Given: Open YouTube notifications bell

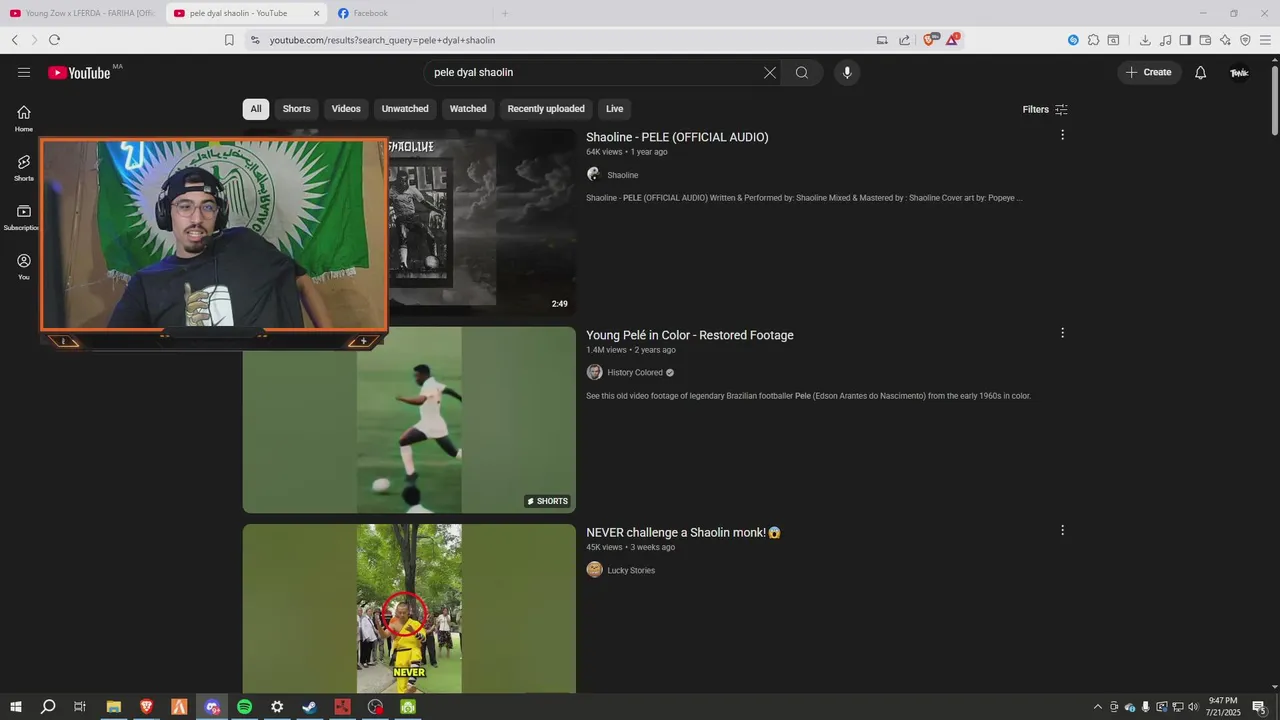Looking at the screenshot, I should pos(1201,72).
